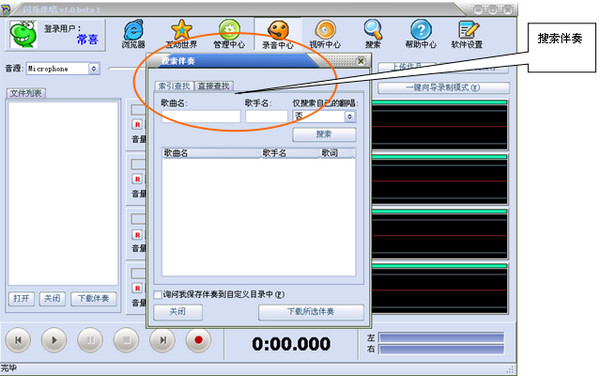The width and height of the screenshot is (600, 376).
Task: Click the 左 channel level bar
Action: tap(441, 337)
